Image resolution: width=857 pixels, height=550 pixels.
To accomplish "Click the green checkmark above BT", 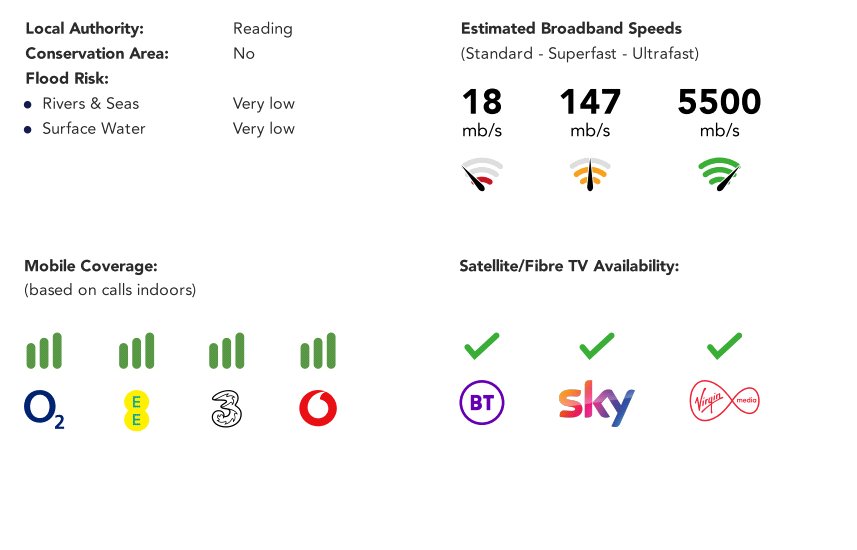I will coord(482,346).
